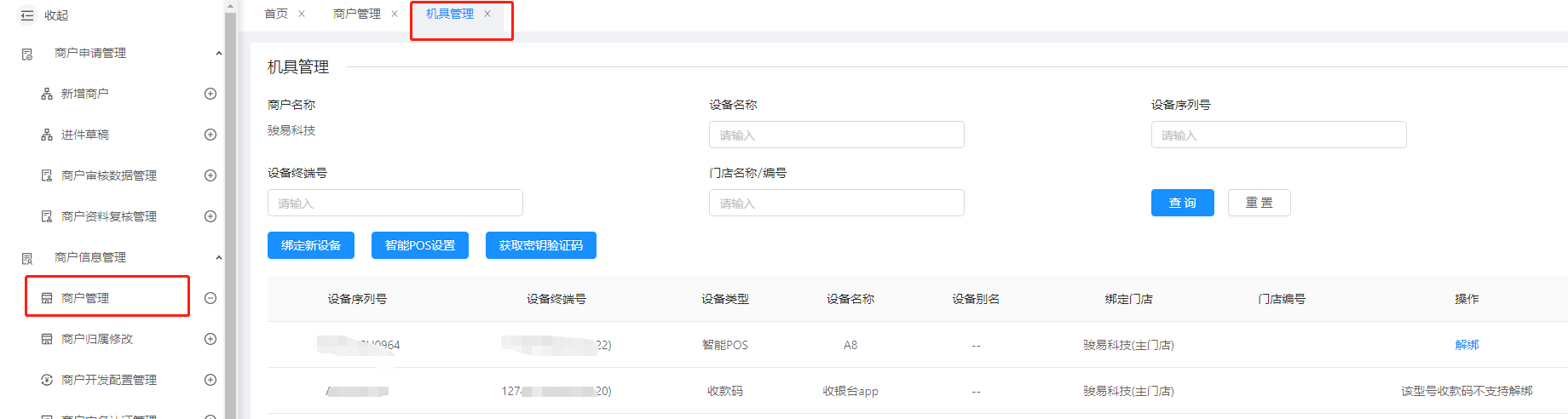1568x419 pixels.
Task: Click the plus icon beside 商户开发配置管理
Action: pos(210,380)
